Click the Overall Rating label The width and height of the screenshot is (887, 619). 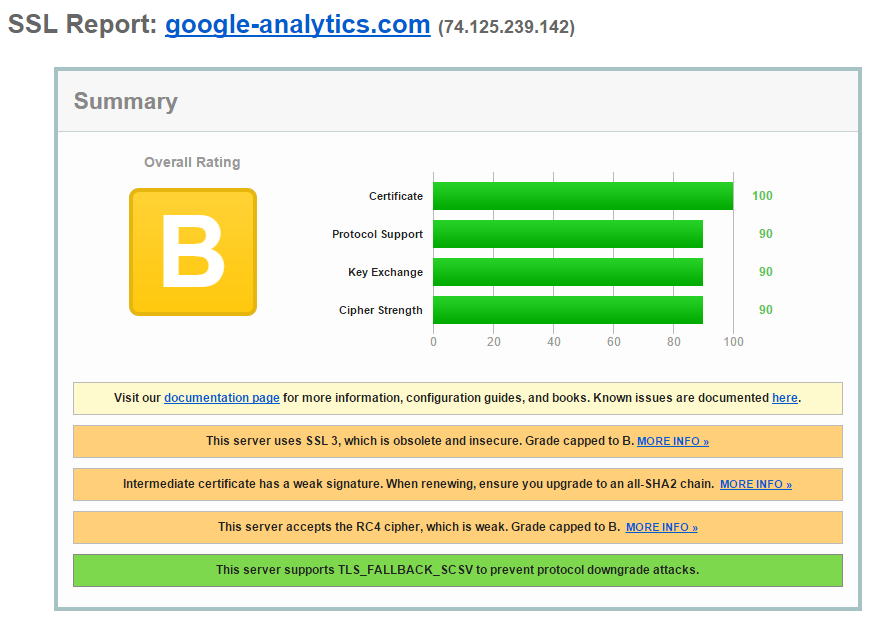tap(192, 162)
